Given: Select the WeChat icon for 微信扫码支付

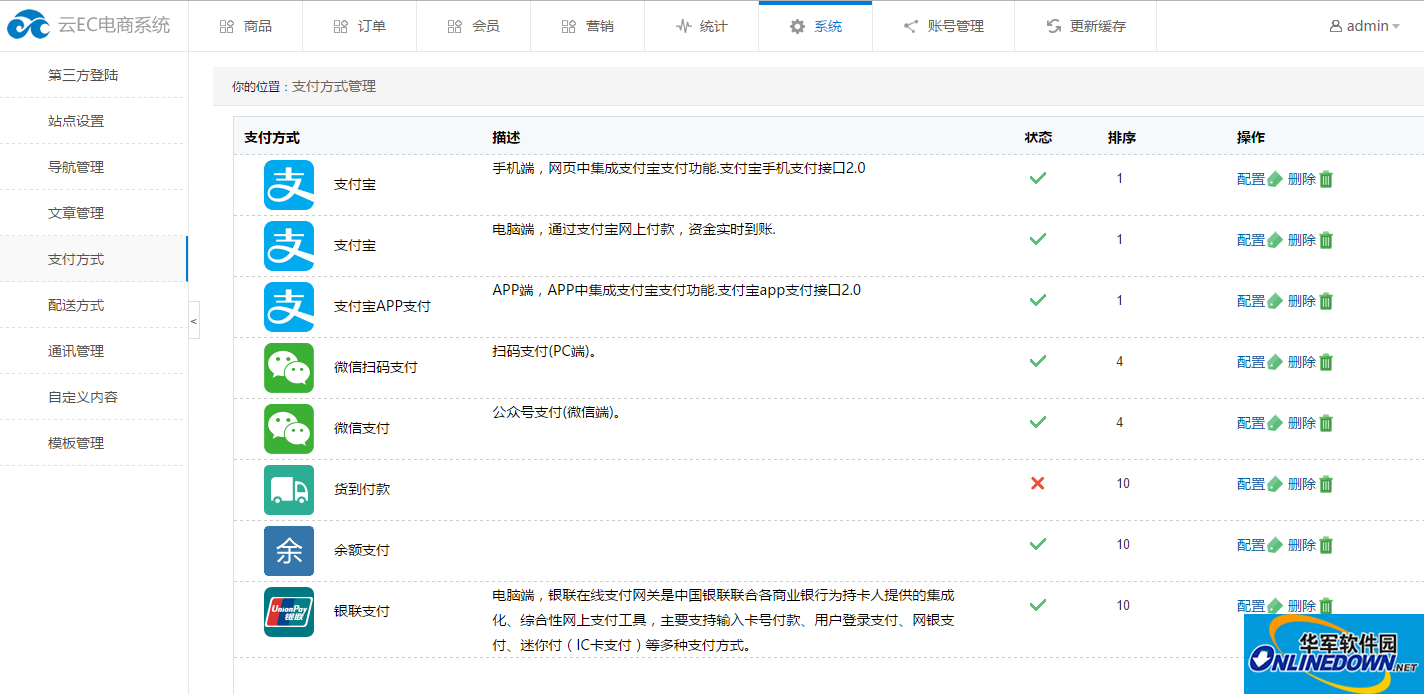Looking at the screenshot, I should pyautogui.click(x=288, y=367).
